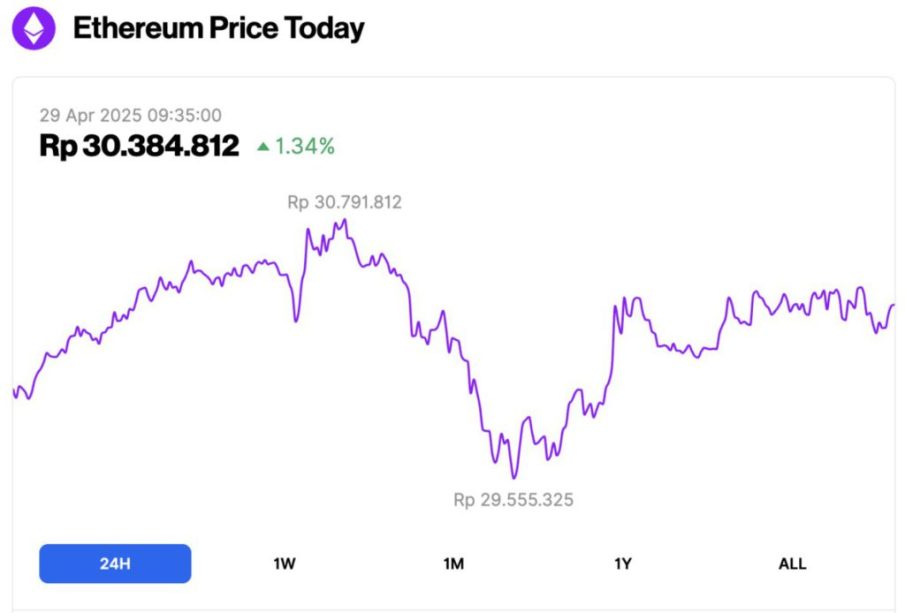Click the sharp dip just before the peak

click(x=296, y=320)
